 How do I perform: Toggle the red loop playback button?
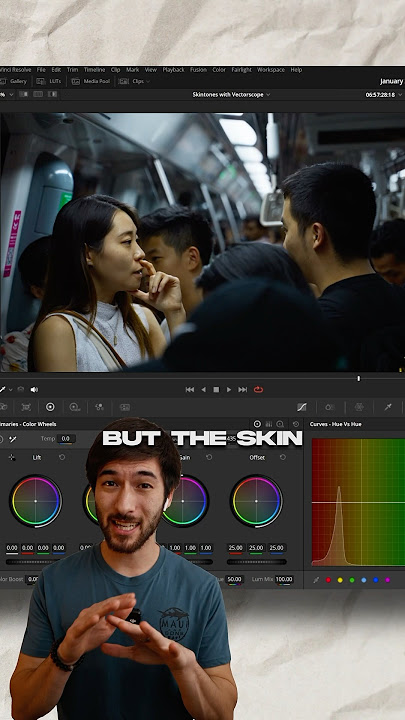tap(259, 389)
